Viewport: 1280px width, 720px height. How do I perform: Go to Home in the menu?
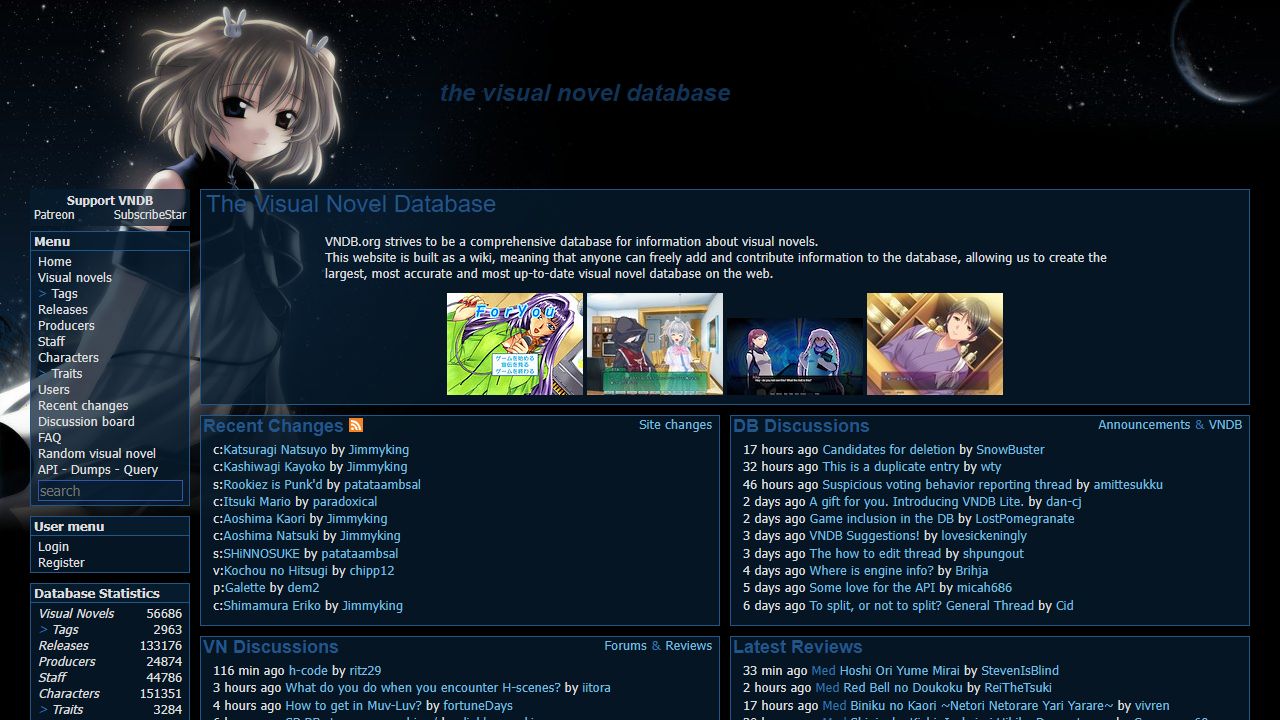click(x=55, y=262)
